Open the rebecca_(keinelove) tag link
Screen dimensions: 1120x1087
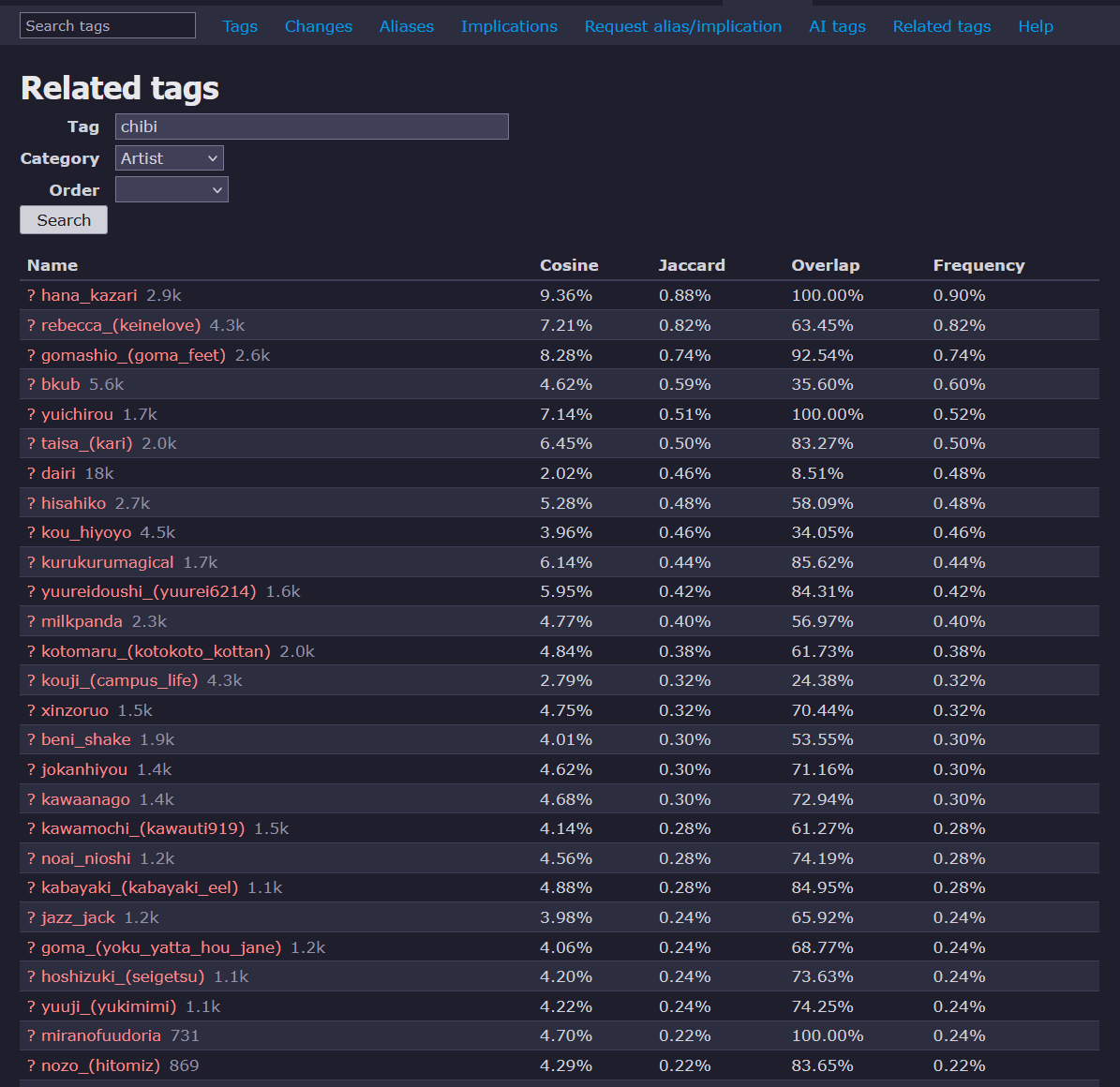(x=121, y=326)
